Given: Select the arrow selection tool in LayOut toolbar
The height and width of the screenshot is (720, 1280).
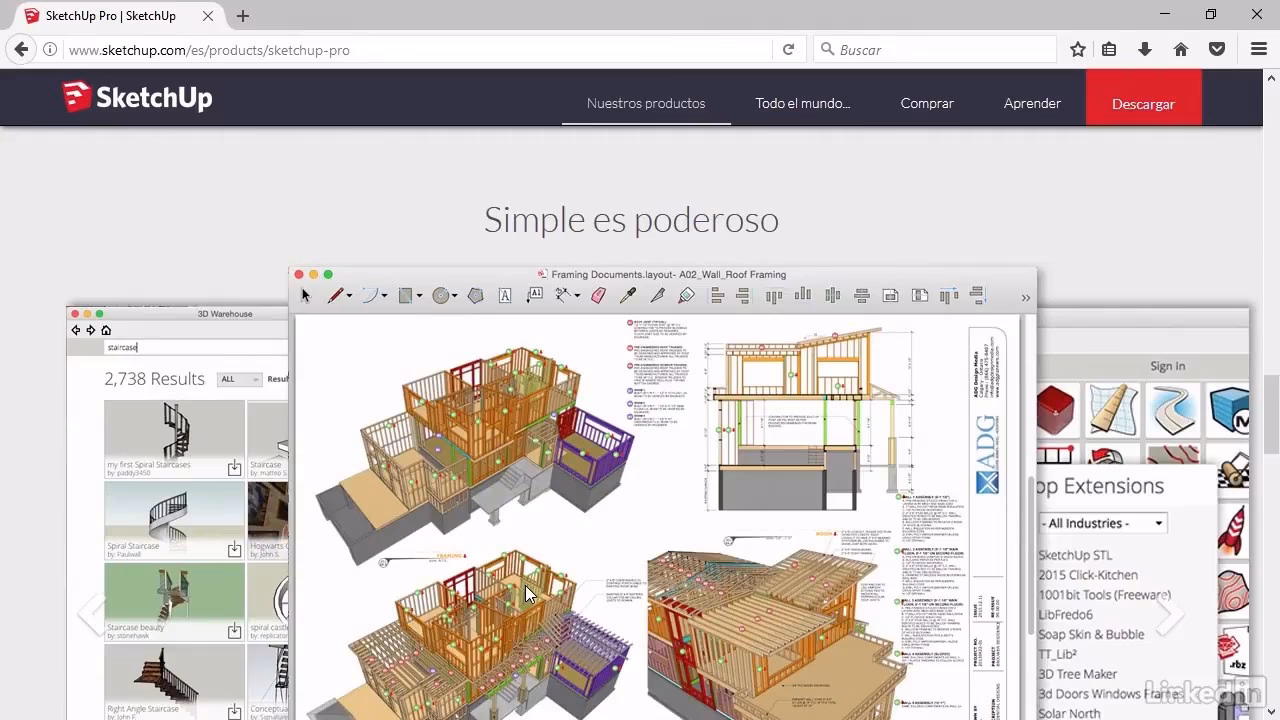Looking at the screenshot, I should pyautogui.click(x=305, y=295).
